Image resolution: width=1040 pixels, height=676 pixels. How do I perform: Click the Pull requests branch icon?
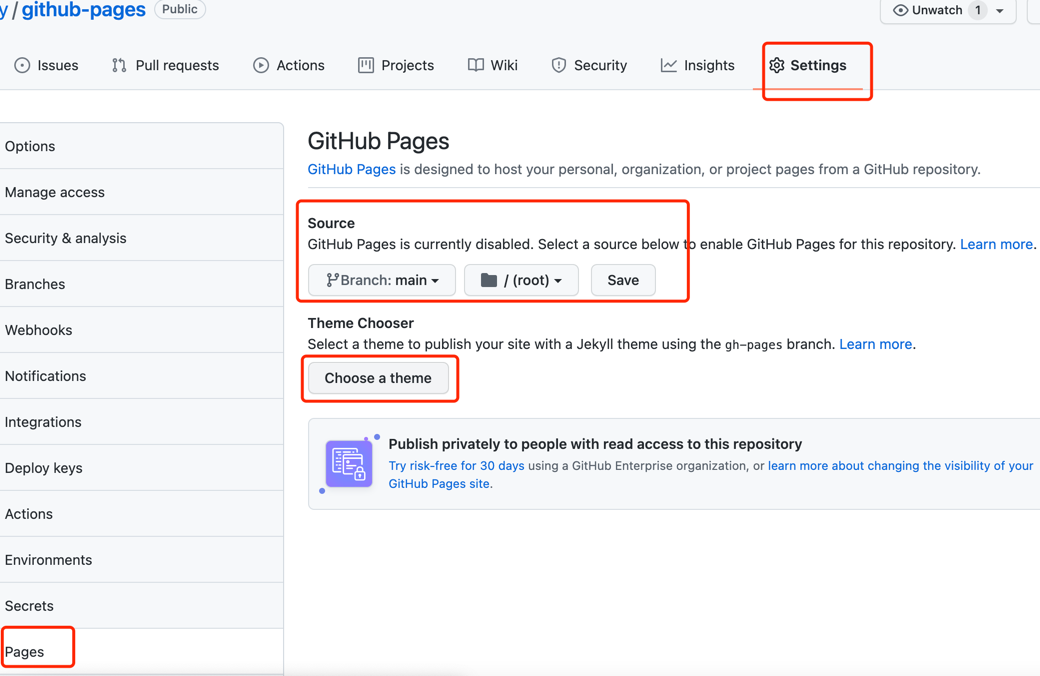[119, 65]
